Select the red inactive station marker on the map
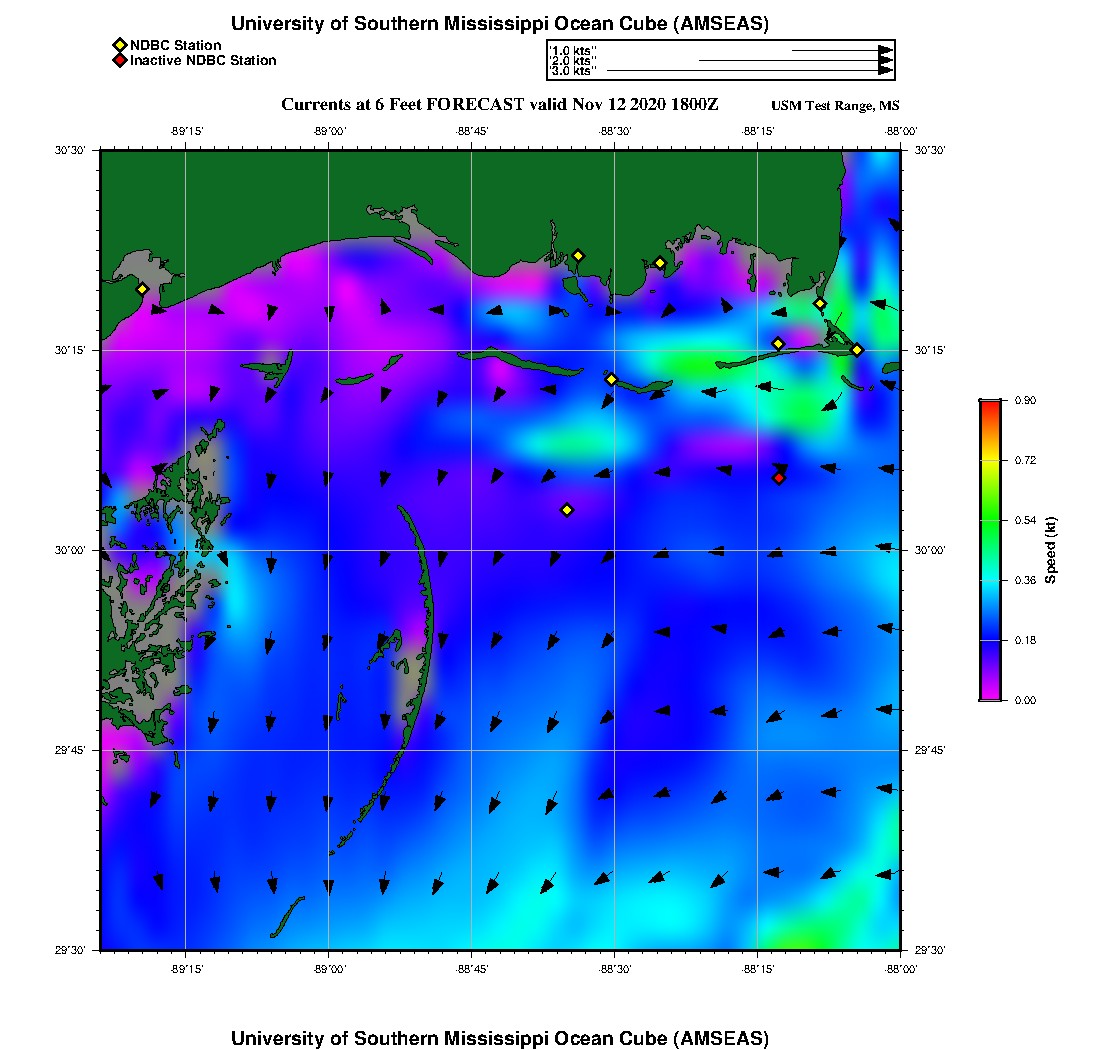The width and height of the screenshot is (1100, 1050). tap(779, 478)
